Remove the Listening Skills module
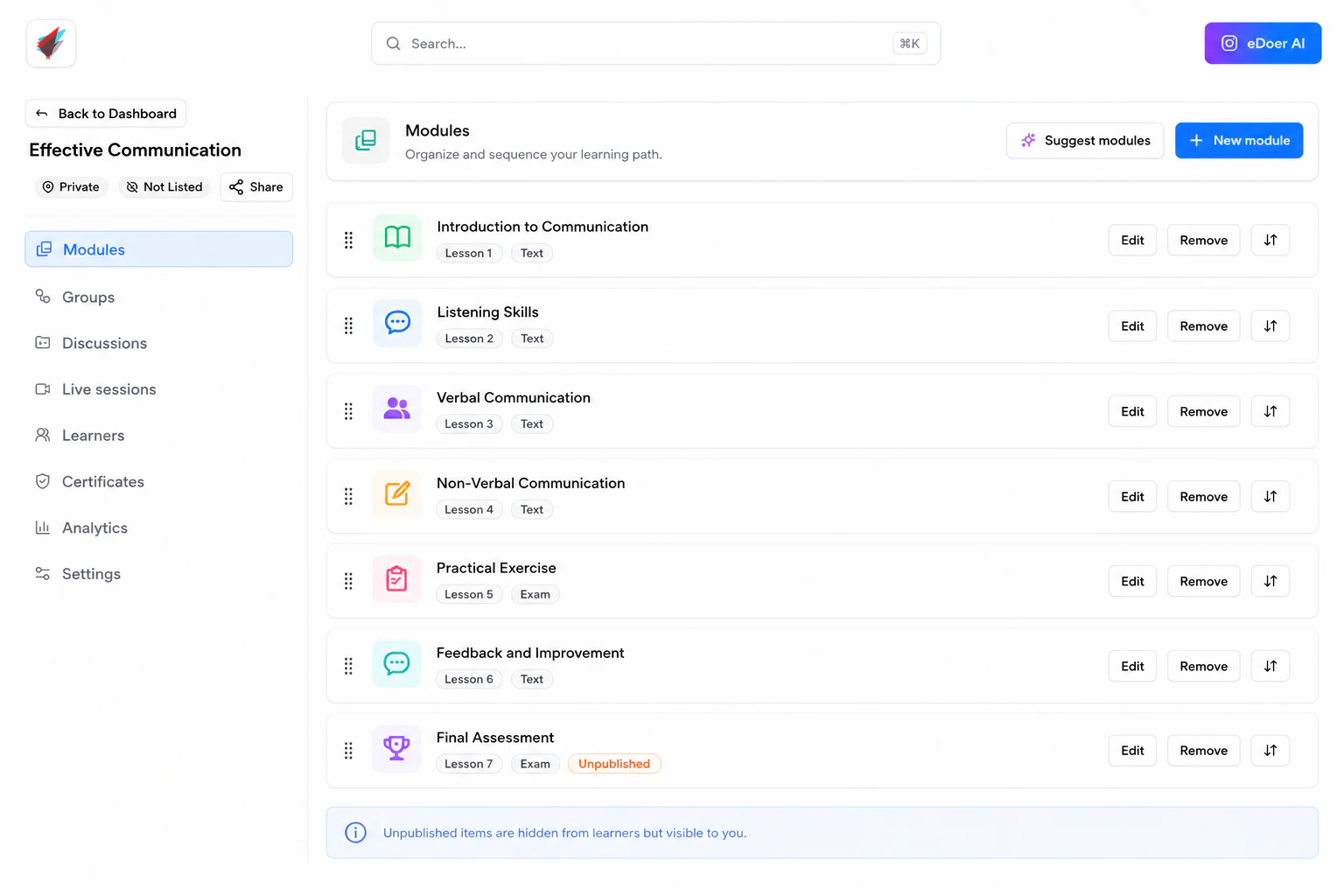The width and height of the screenshot is (1344, 896). 1203,325
